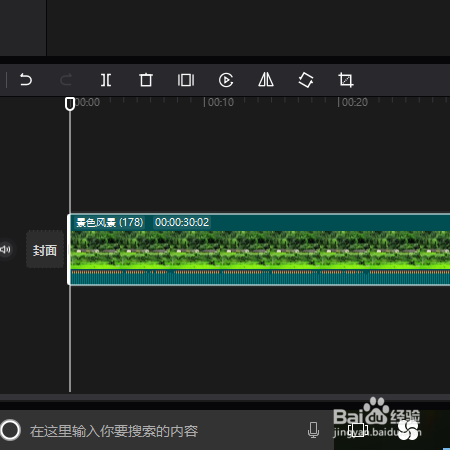The width and height of the screenshot is (450, 450).
Task: Click the clip duration label 00:00:30:02
Action: (x=182, y=222)
